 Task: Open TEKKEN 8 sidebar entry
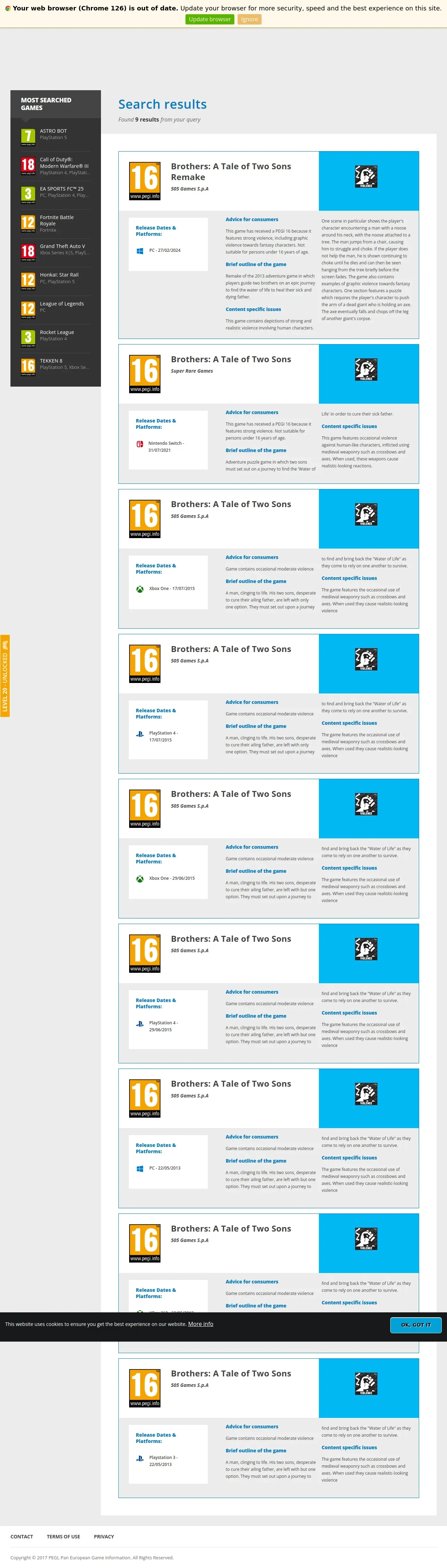point(51,361)
